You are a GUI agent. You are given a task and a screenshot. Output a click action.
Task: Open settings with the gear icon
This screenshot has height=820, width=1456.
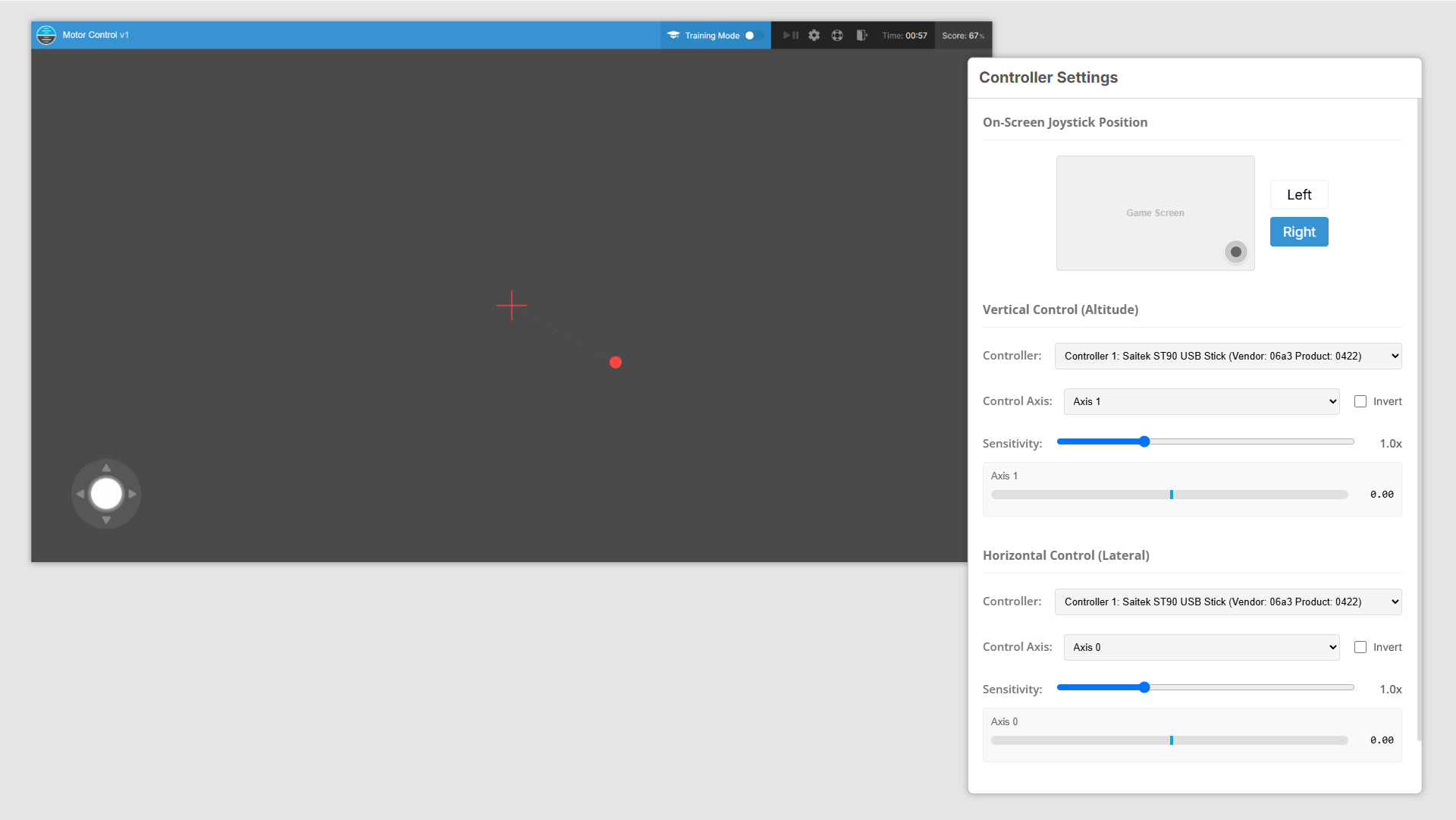coord(814,36)
